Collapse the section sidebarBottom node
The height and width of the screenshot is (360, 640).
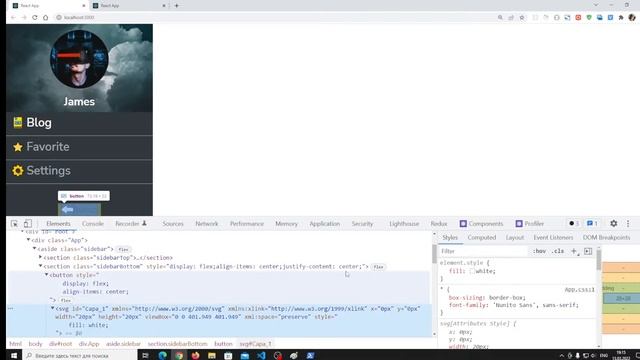tap(40, 266)
